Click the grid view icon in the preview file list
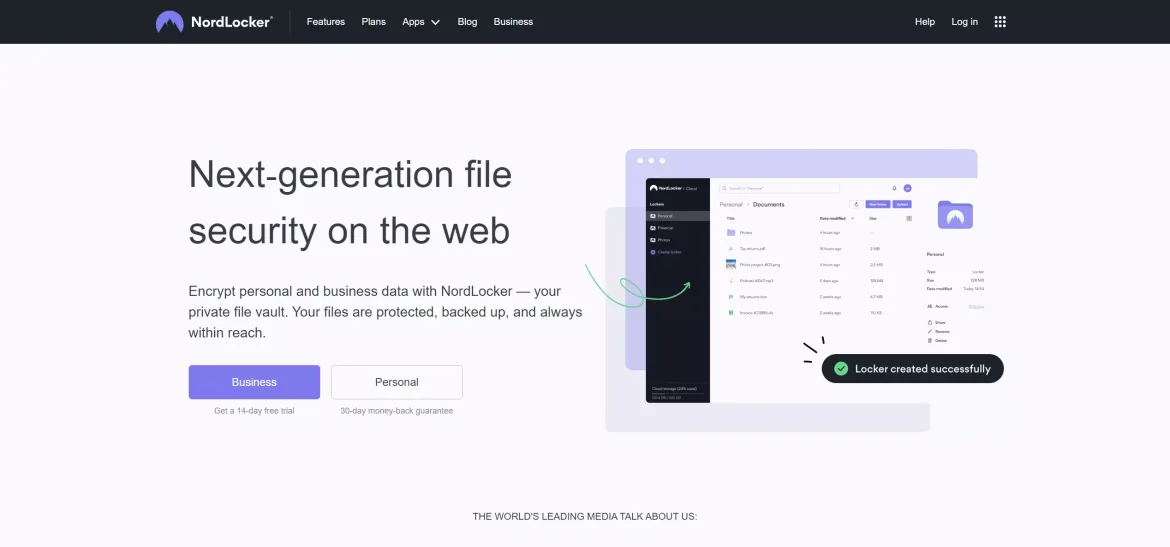The image size is (1170, 547). pyautogui.click(x=909, y=219)
